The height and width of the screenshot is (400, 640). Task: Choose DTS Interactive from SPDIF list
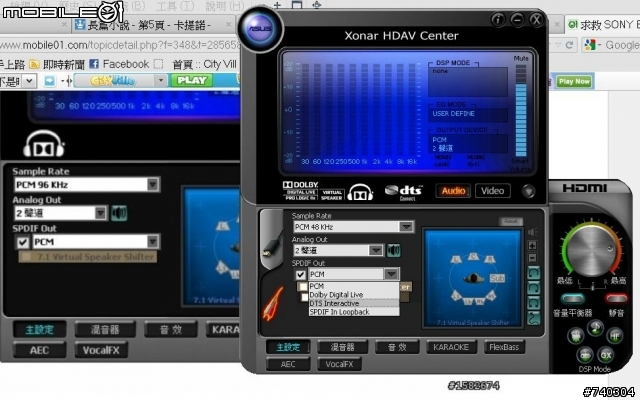click(353, 303)
